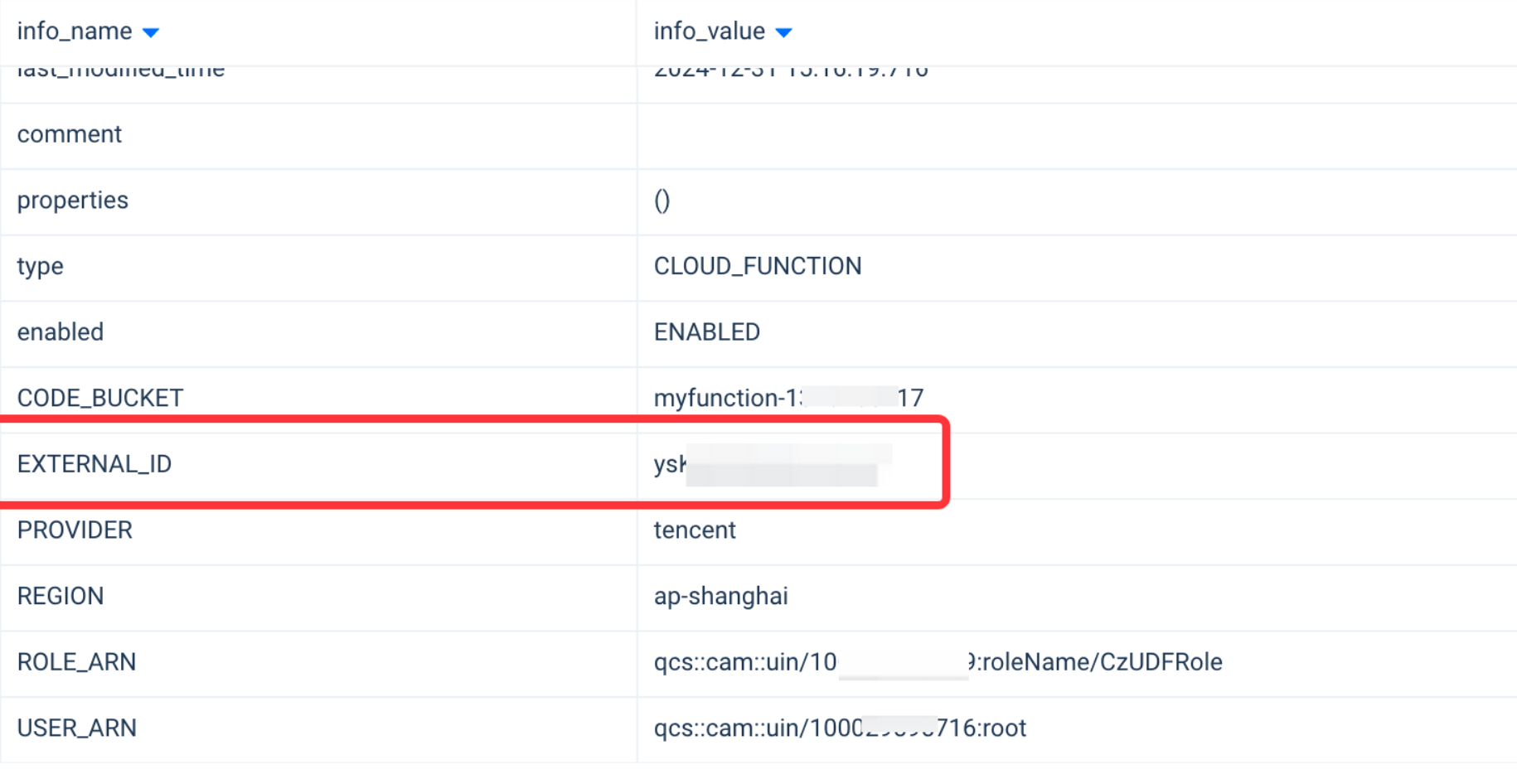Select the ROLE_ARN name cell
Screen dimensions: 1517x784
coord(76,662)
